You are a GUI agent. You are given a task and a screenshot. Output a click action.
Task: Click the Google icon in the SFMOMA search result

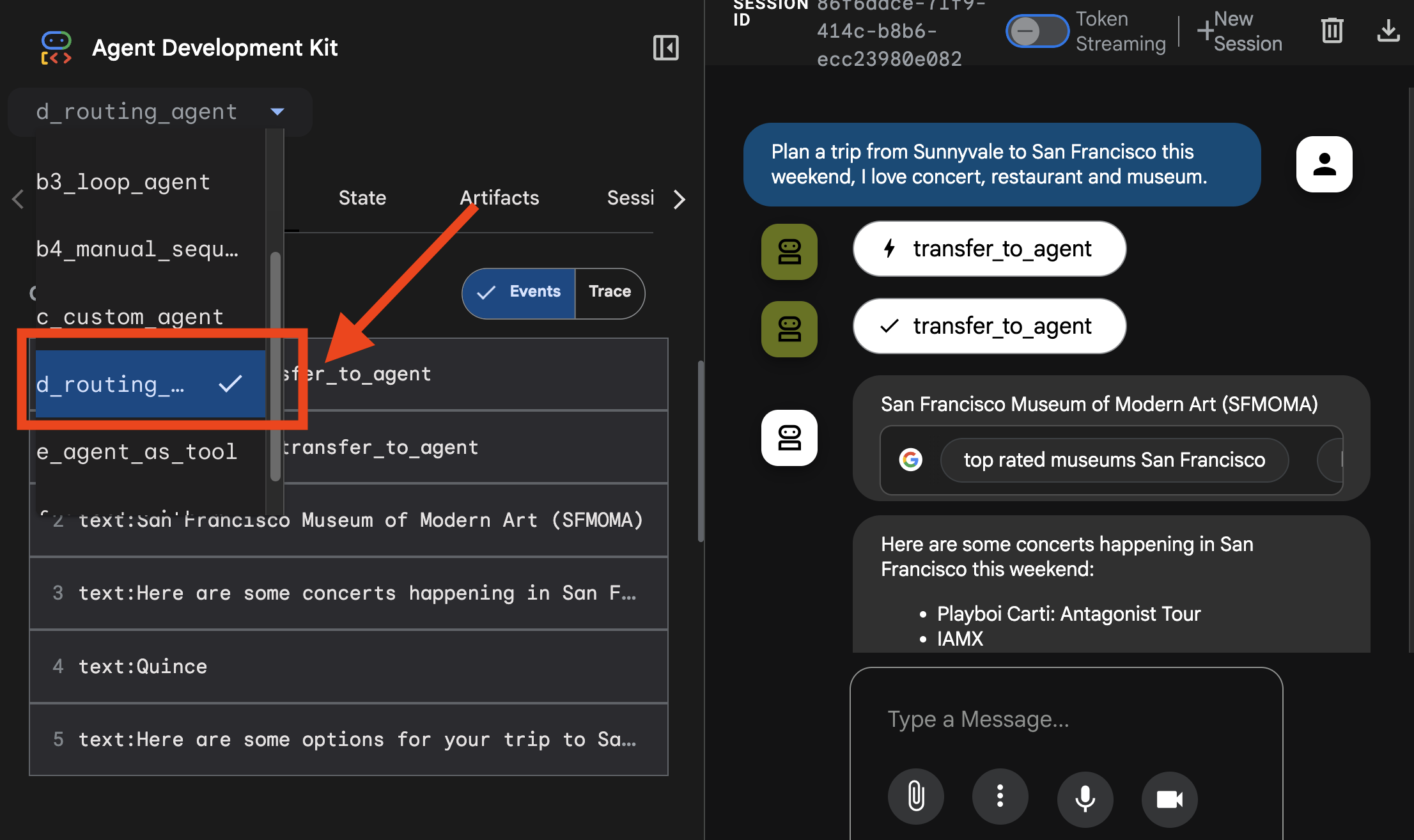(x=911, y=460)
